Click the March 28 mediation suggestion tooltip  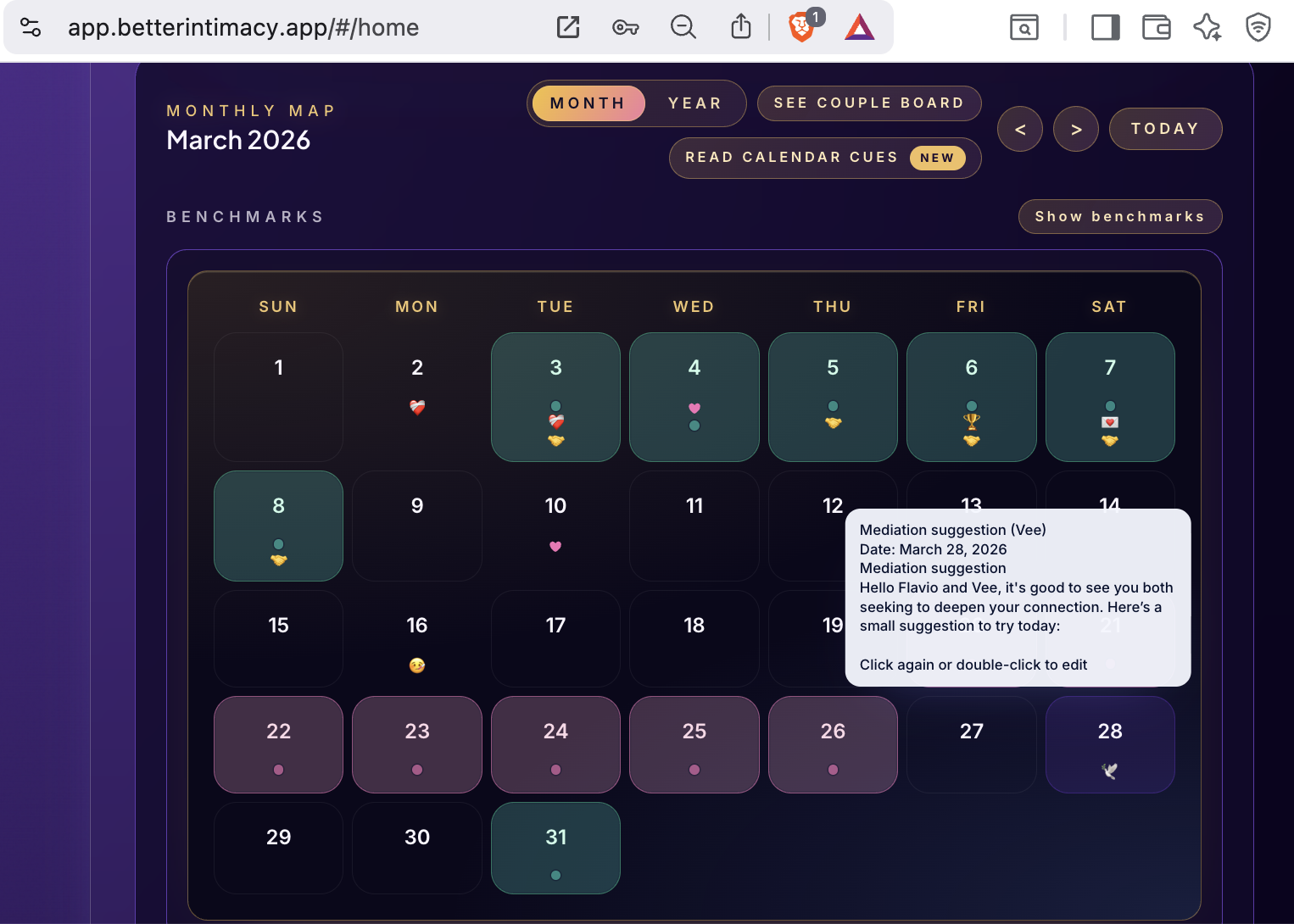tap(1017, 597)
